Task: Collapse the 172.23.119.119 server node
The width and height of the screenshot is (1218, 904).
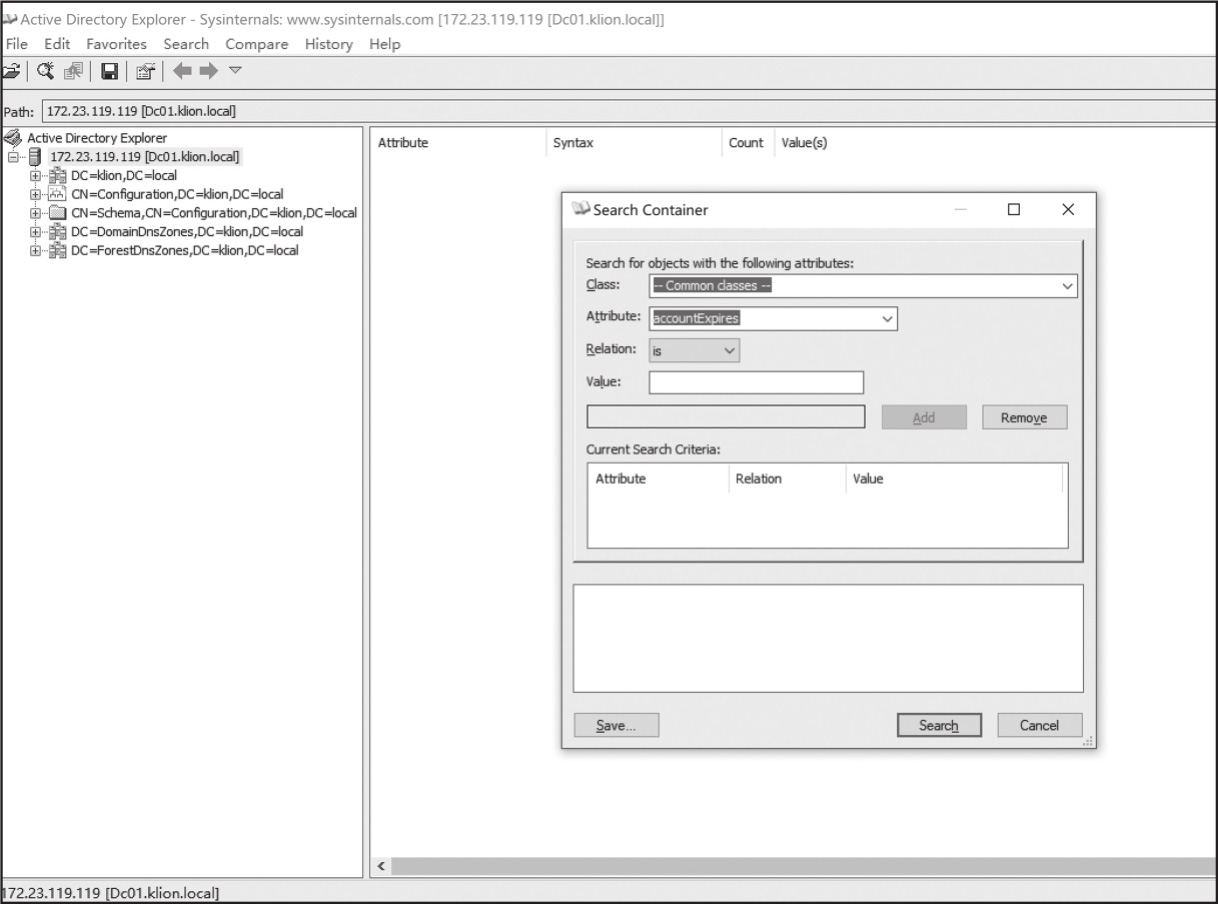Action: [13, 157]
